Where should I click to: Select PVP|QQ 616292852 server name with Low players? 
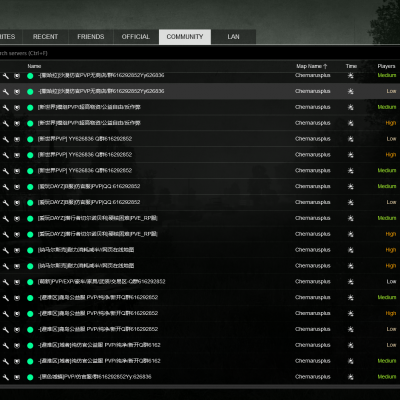89,202
